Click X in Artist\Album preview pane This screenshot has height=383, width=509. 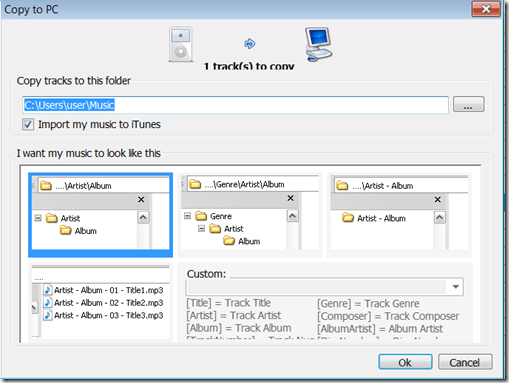[141, 199]
